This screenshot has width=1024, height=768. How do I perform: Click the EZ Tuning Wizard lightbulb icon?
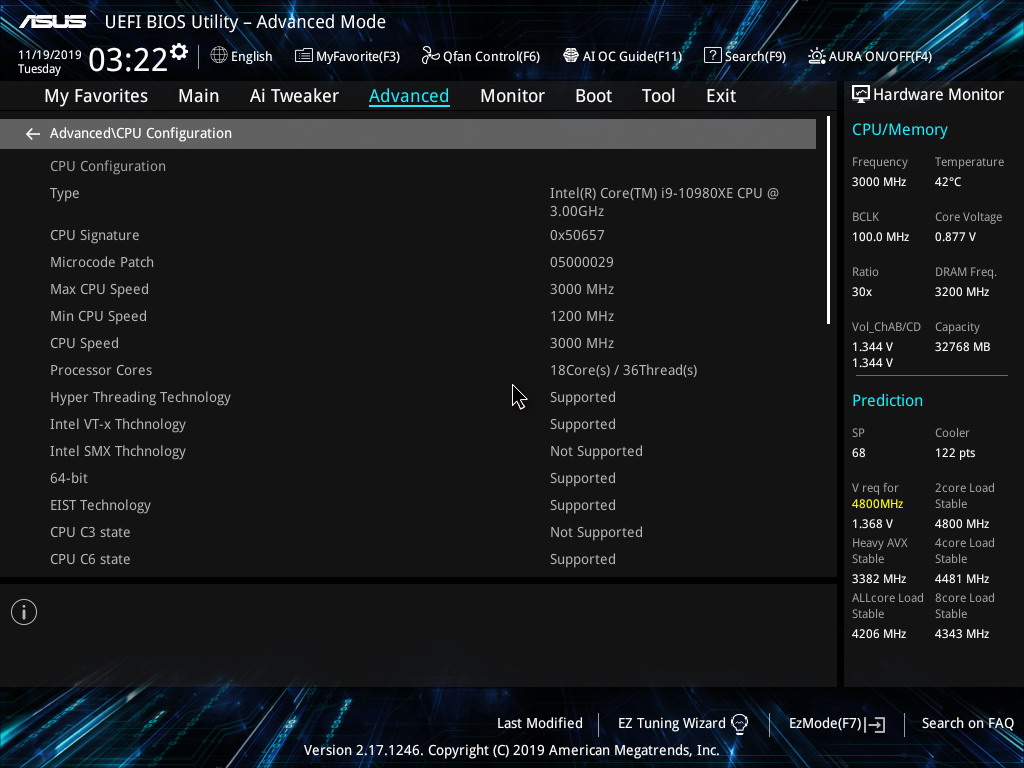click(739, 724)
